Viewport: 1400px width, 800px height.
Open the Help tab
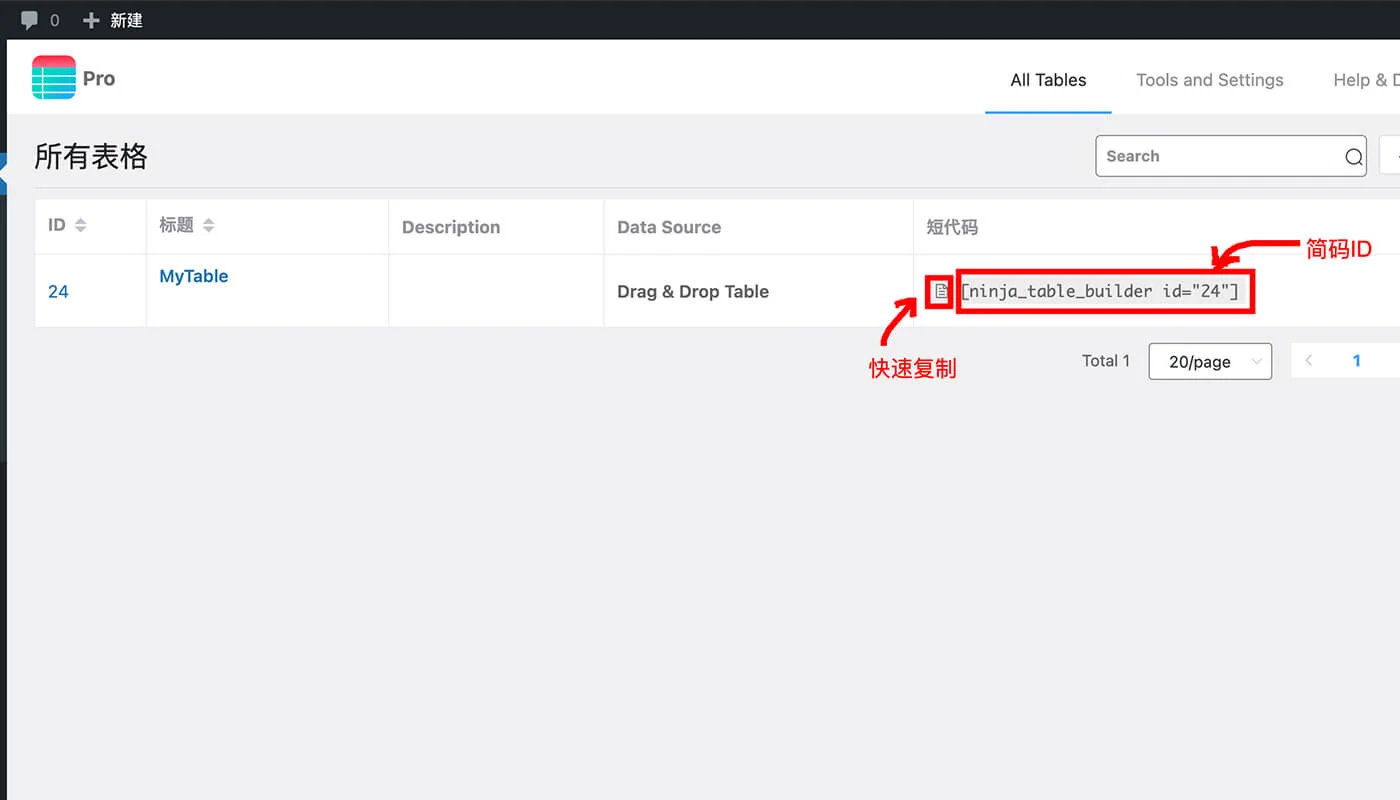tap(1363, 80)
